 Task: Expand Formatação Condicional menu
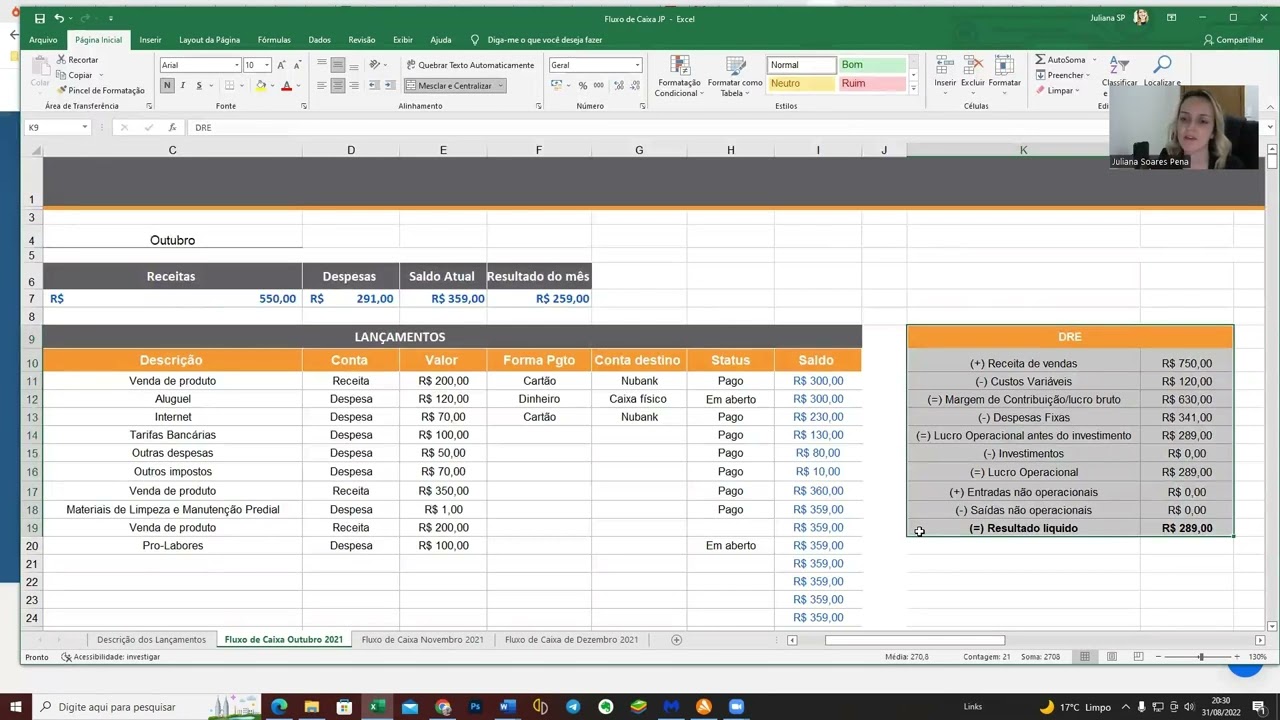click(679, 76)
